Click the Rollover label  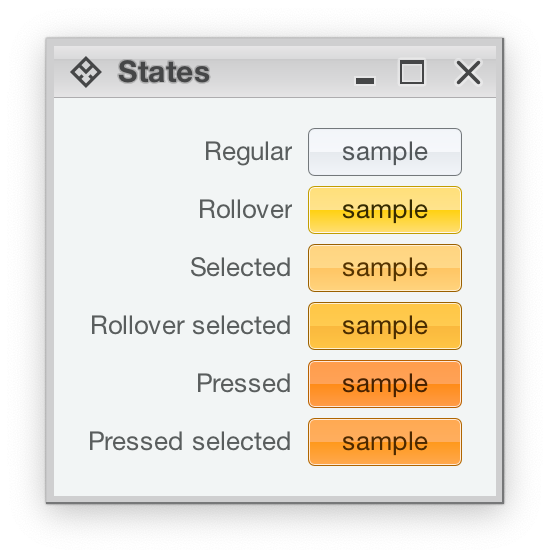(x=245, y=209)
